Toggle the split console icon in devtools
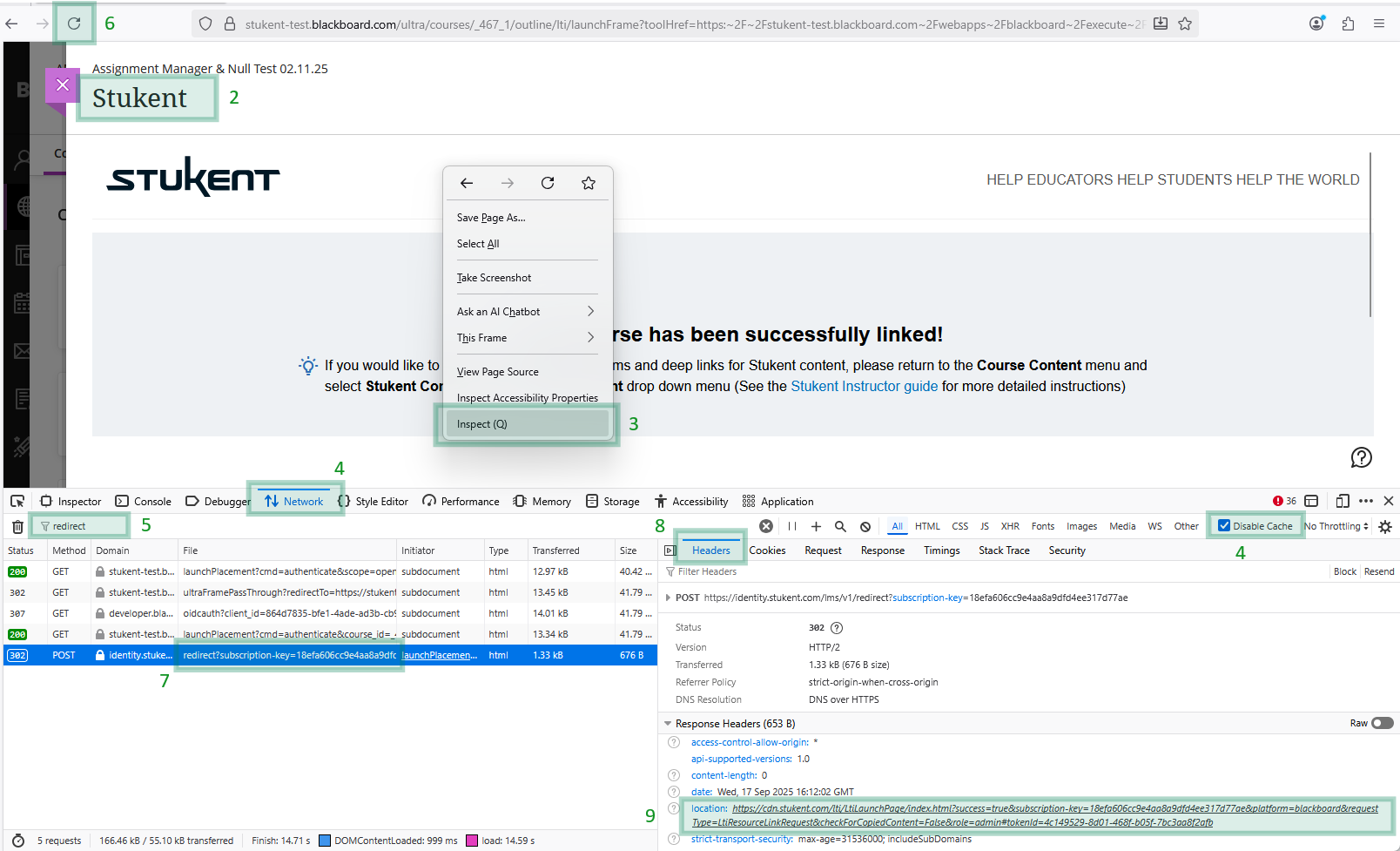 [x=1311, y=501]
